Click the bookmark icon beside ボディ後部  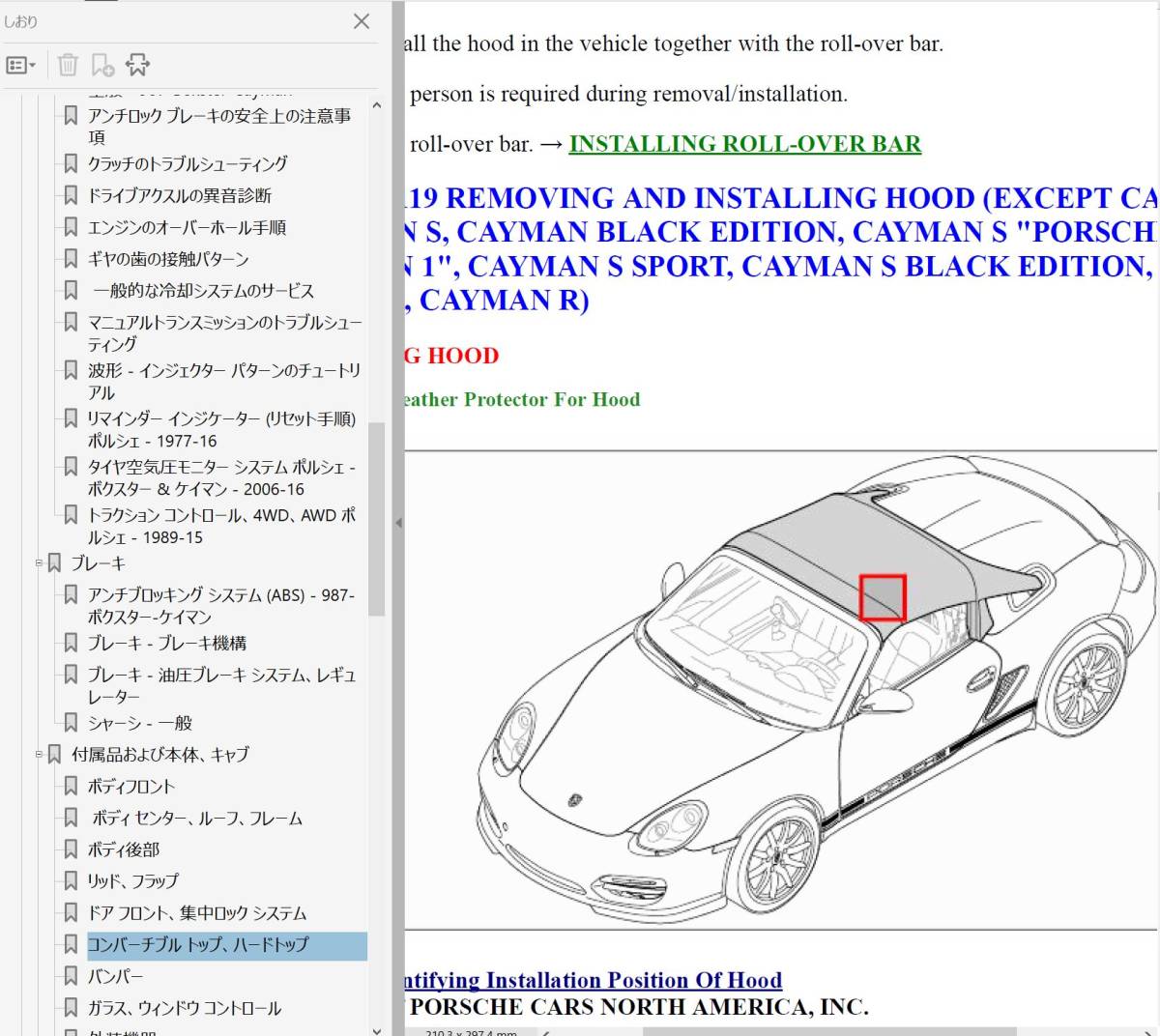[71, 849]
